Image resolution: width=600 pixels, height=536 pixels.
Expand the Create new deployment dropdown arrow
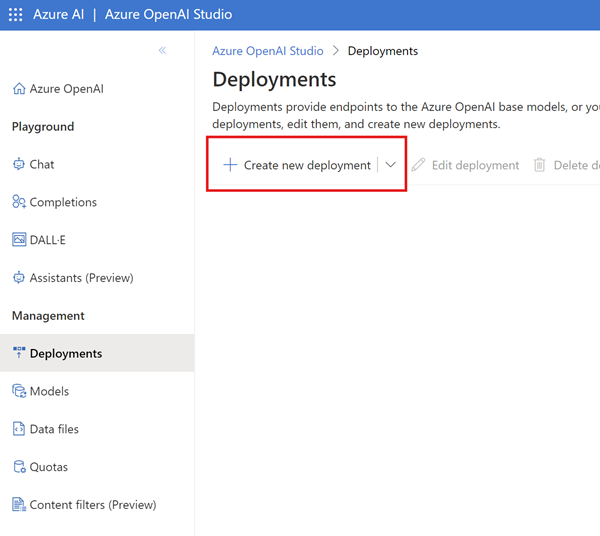point(390,165)
